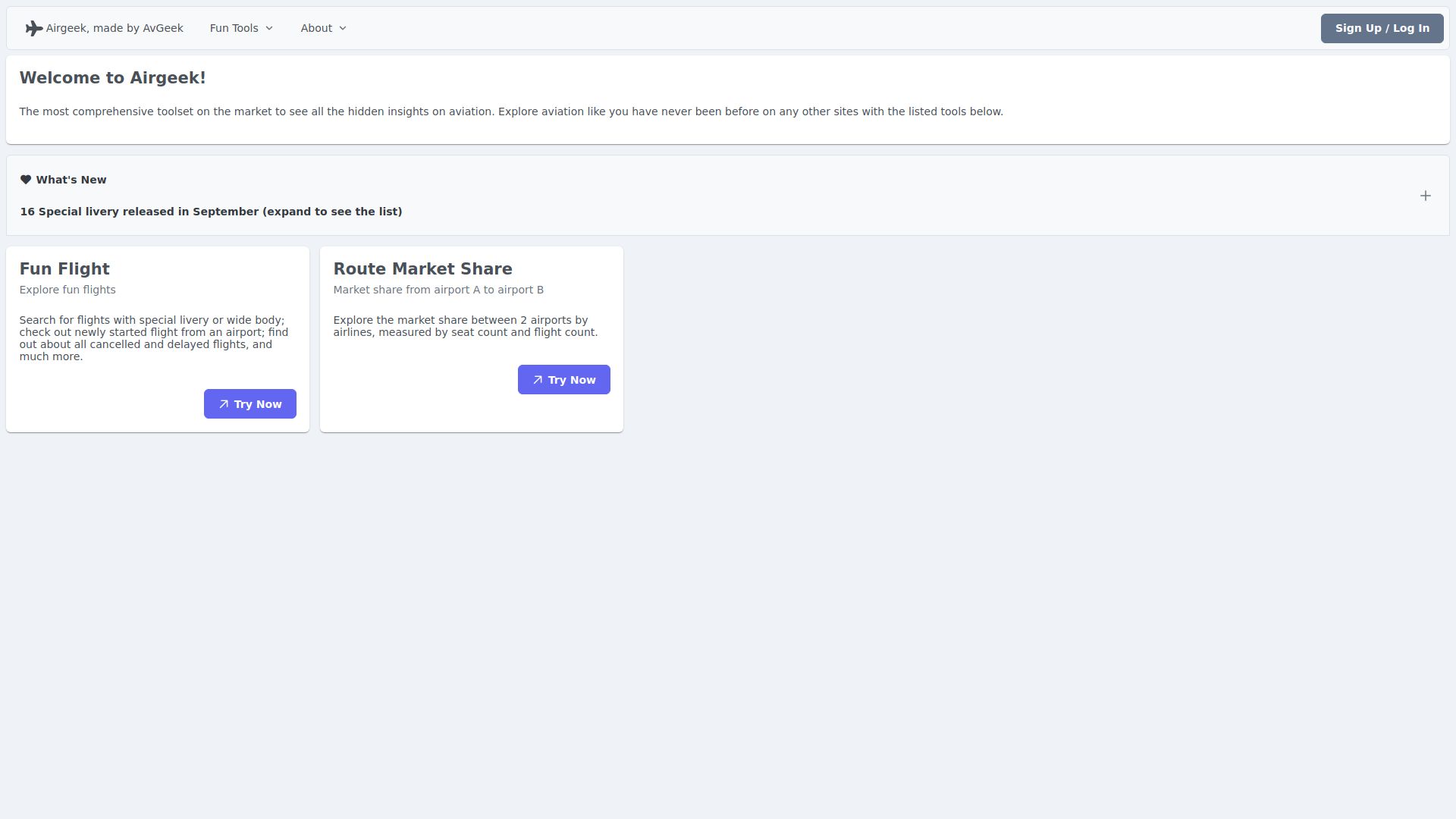Select the Route Market Share card title

pyautogui.click(x=422, y=269)
